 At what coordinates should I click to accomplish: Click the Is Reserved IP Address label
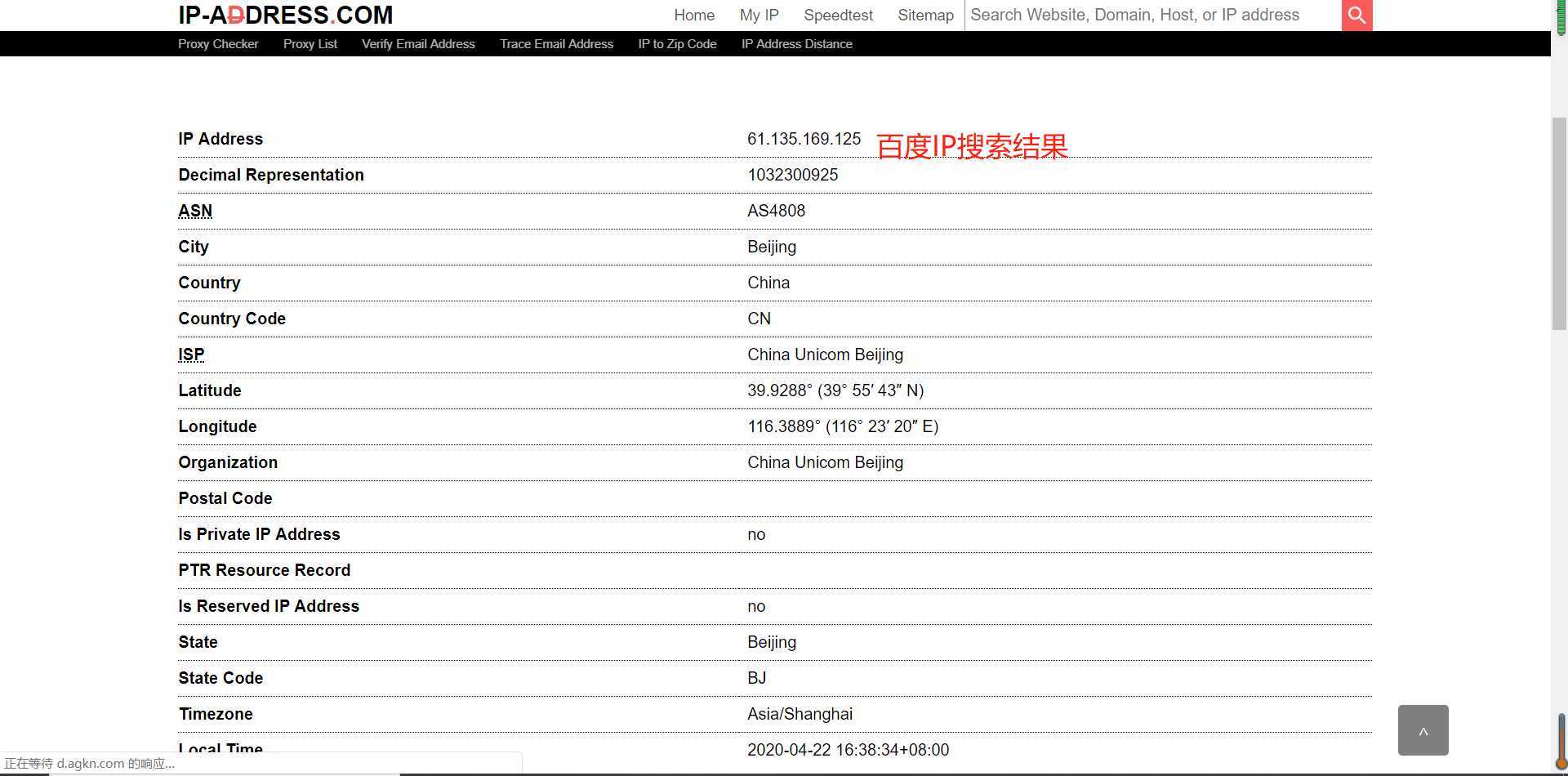coord(269,606)
